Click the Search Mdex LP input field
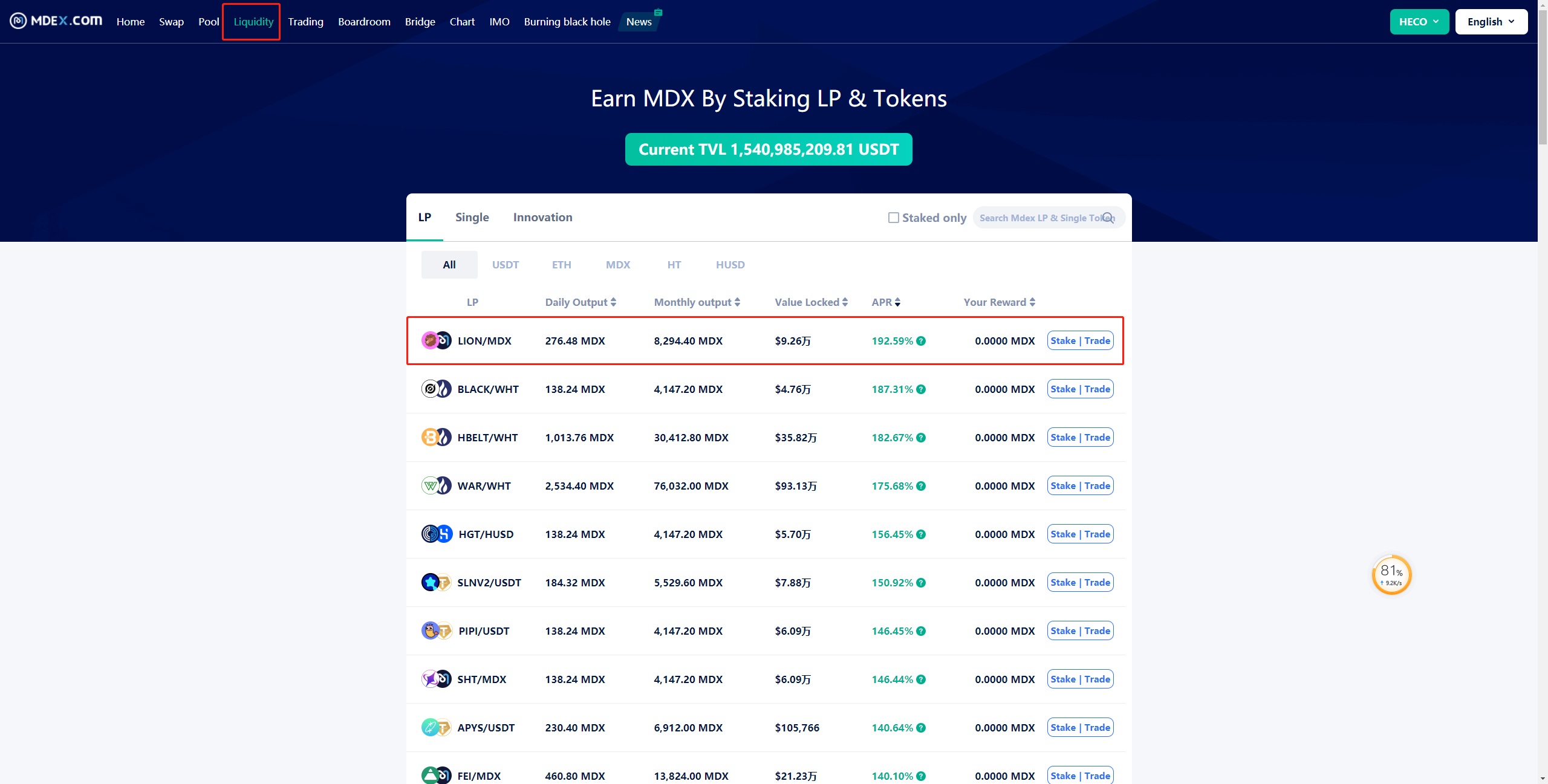This screenshot has width=1548, height=784. pos(1049,218)
